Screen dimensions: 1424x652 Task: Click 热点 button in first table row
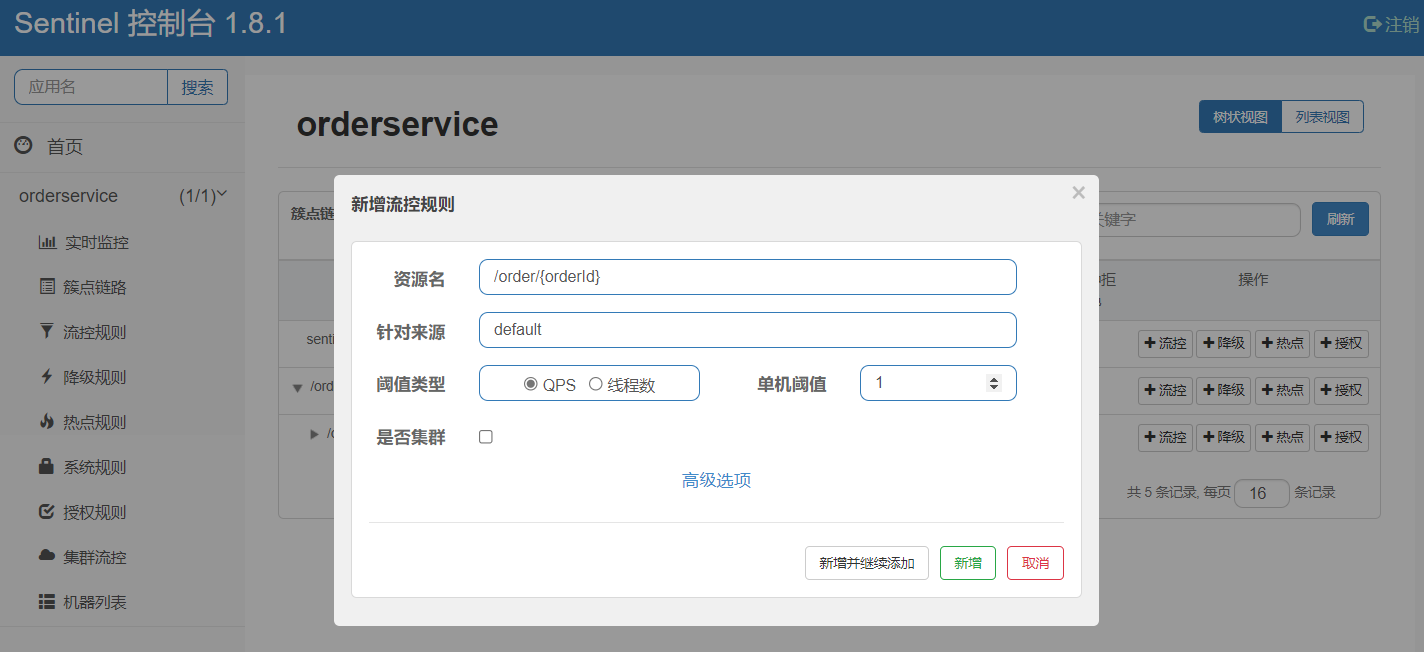[x=1282, y=343]
